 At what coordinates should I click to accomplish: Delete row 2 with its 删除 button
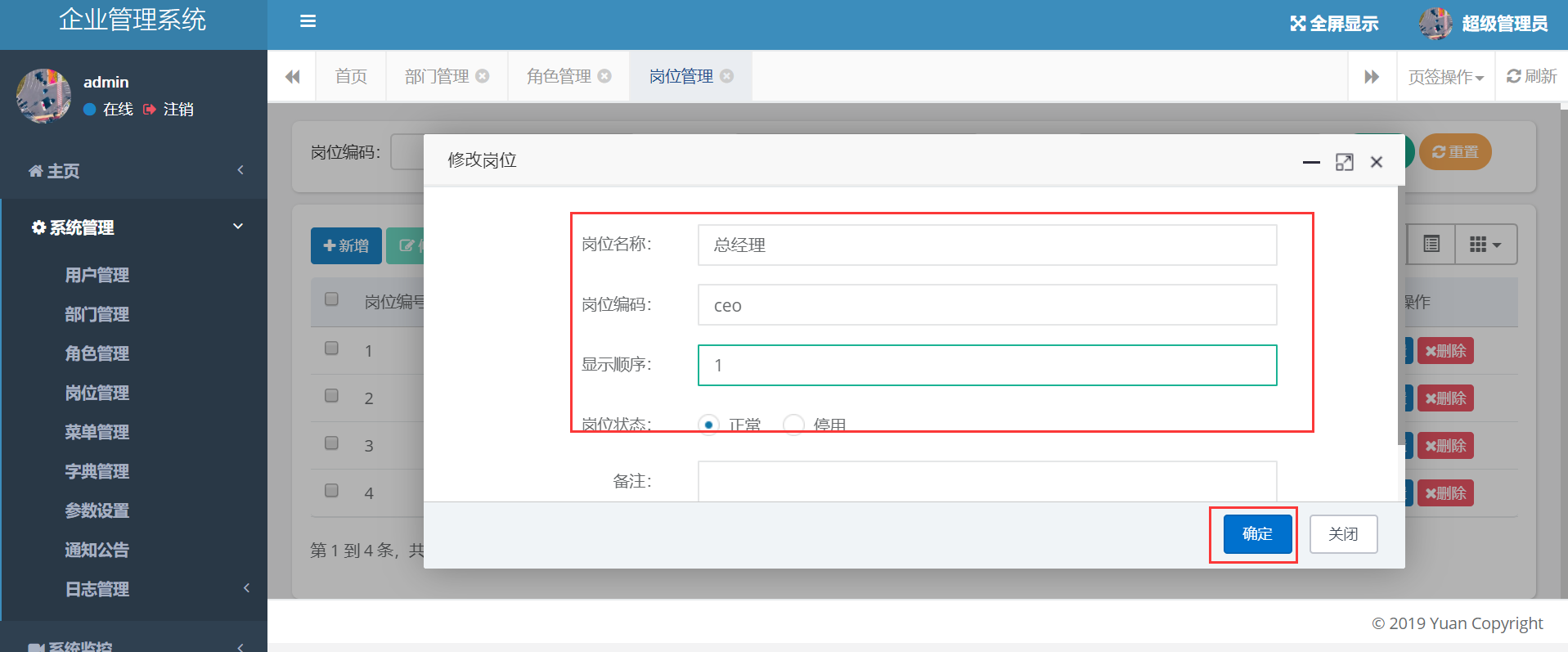click(1445, 398)
